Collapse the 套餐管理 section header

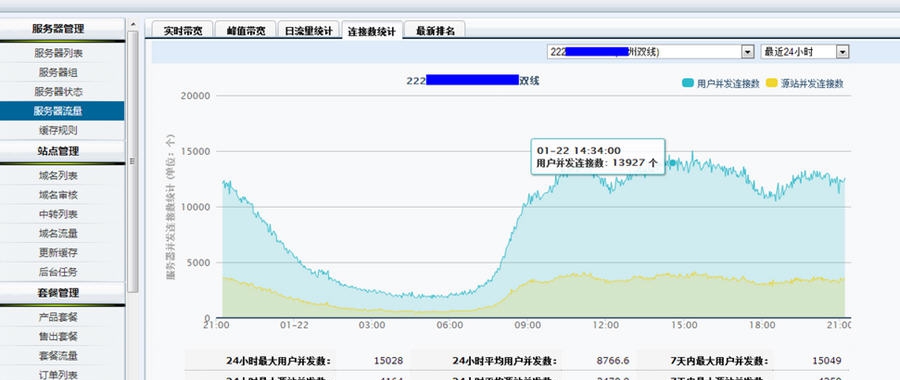click(62, 292)
